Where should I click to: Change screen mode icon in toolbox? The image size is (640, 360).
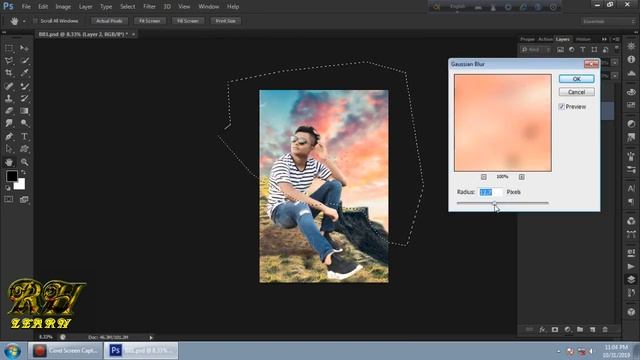pos(24,200)
